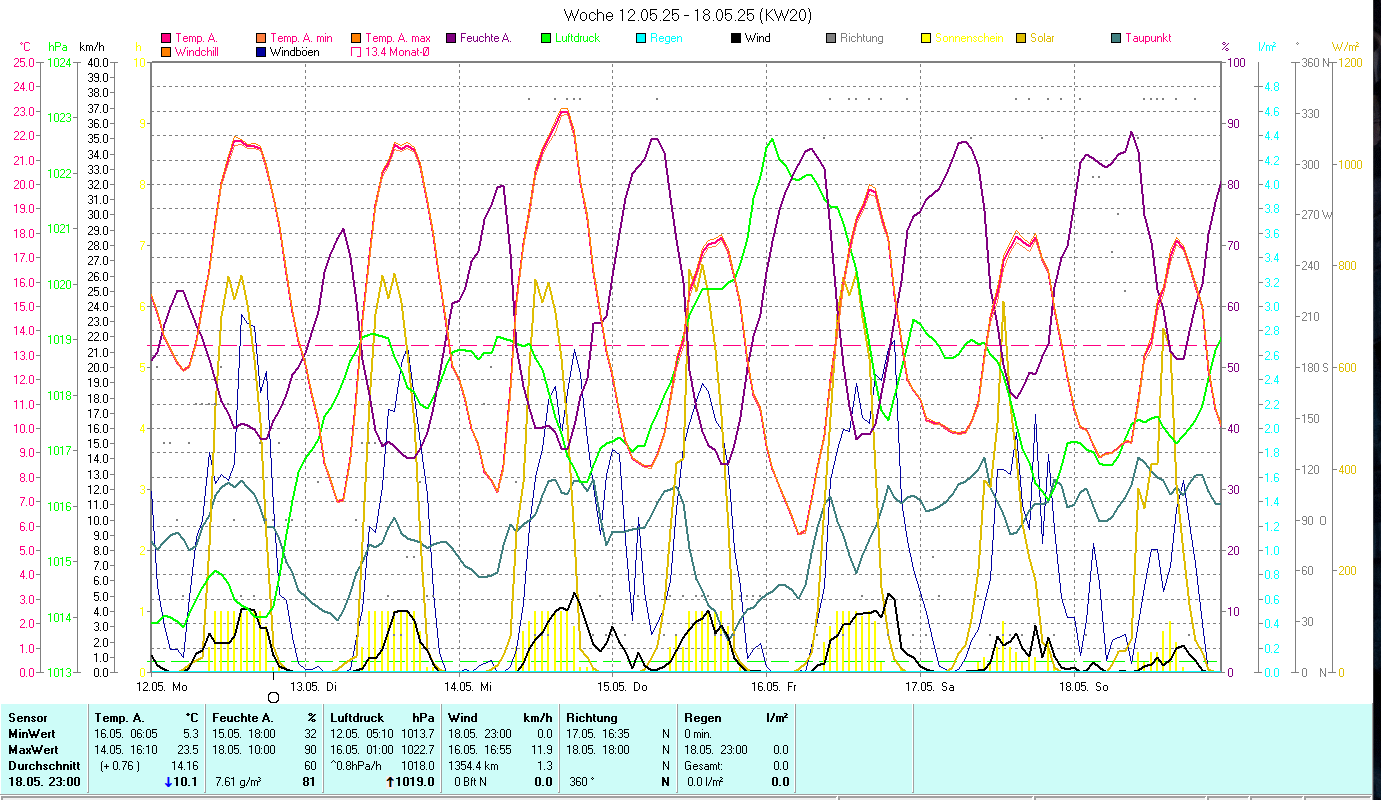Viewport: 1381px width, 800px height.
Task: Click the black Wind legend square
Action: click(x=736, y=39)
